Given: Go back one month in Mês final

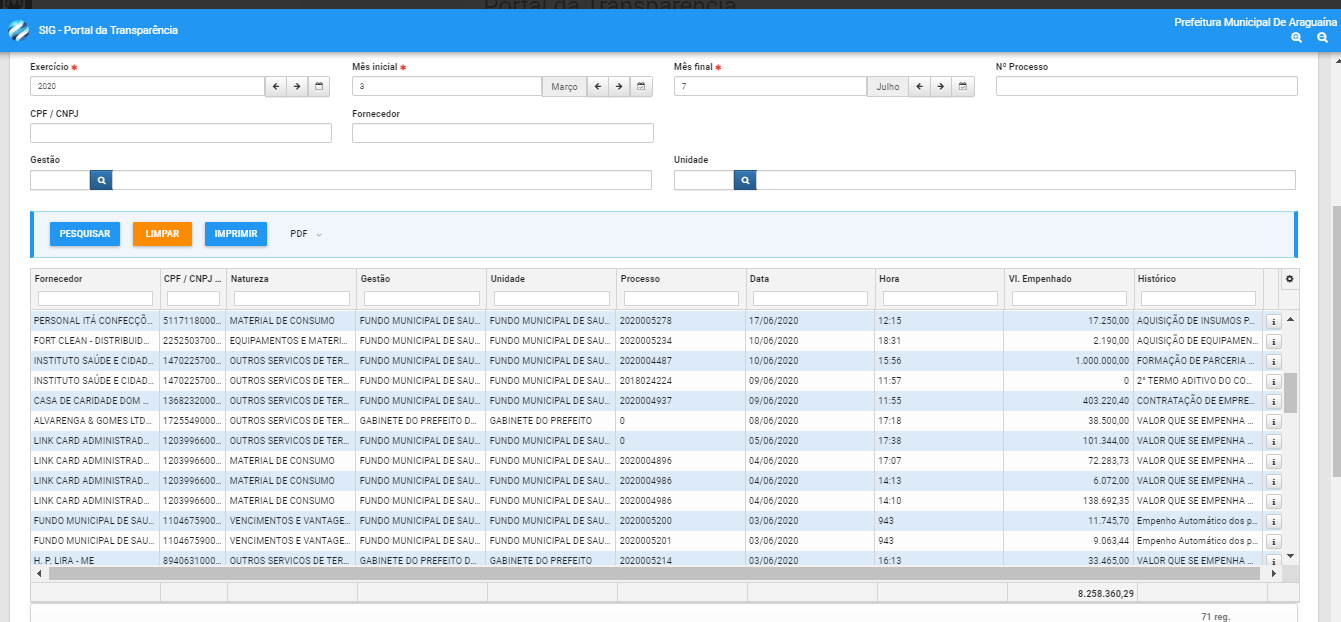Looking at the screenshot, I should (919, 87).
